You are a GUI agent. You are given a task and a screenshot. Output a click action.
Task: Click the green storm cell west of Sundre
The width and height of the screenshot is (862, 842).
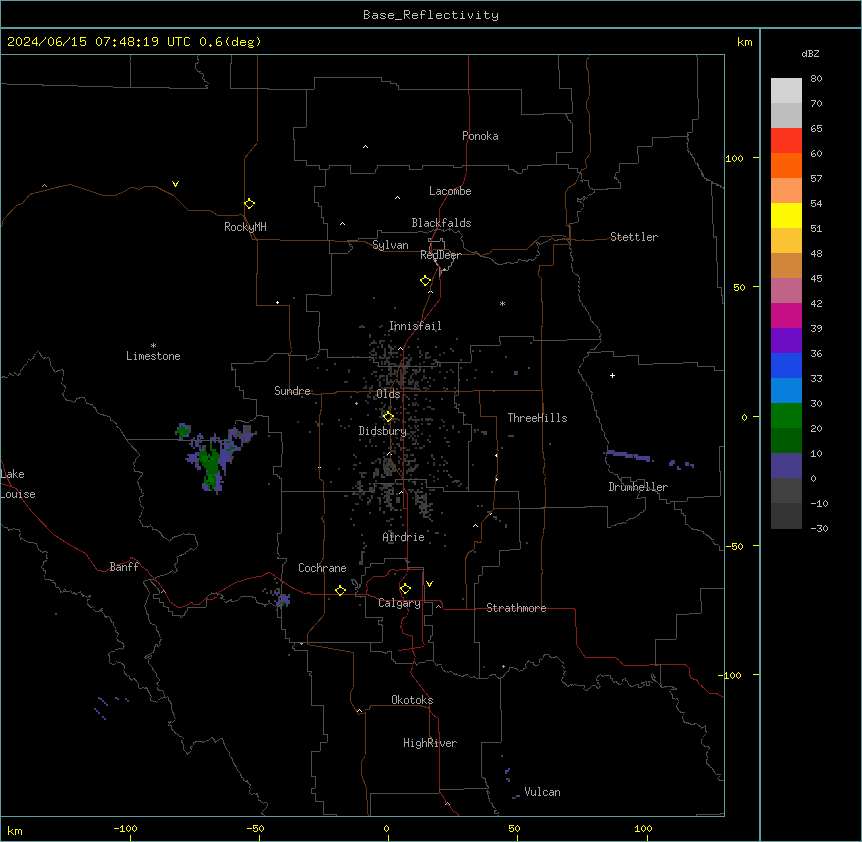point(211,461)
